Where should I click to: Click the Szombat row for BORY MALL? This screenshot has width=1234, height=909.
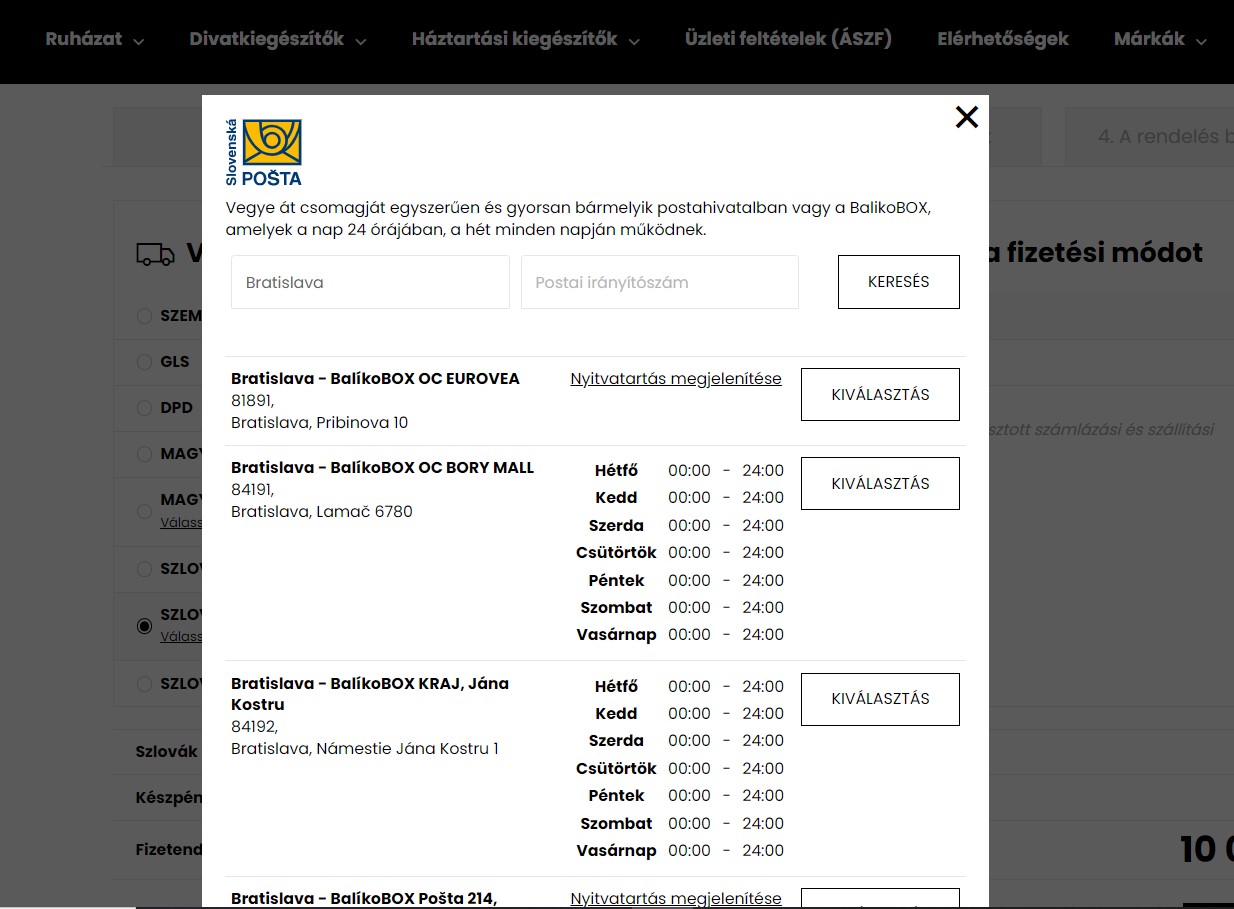pos(680,607)
